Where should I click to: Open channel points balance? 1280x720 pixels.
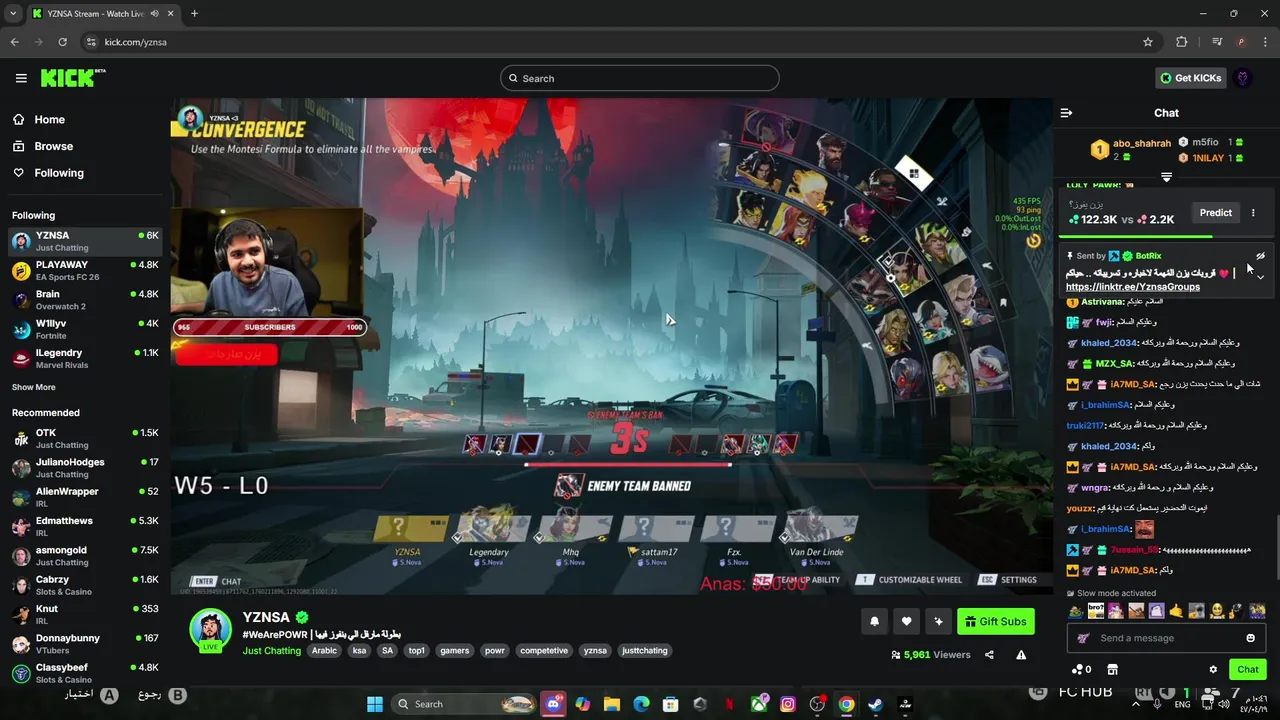(x=1081, y=669)
